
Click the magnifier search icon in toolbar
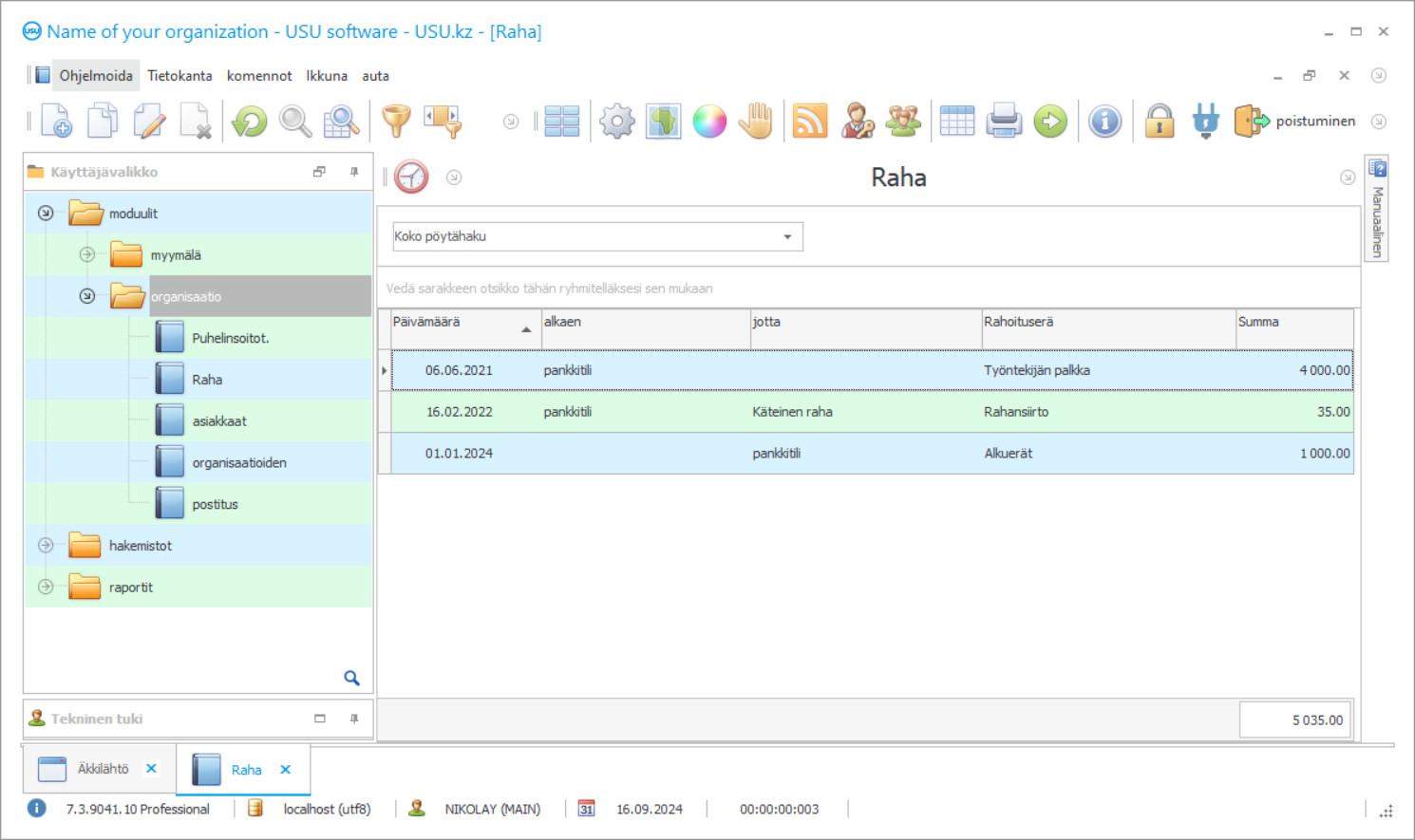tap(295, 121)
